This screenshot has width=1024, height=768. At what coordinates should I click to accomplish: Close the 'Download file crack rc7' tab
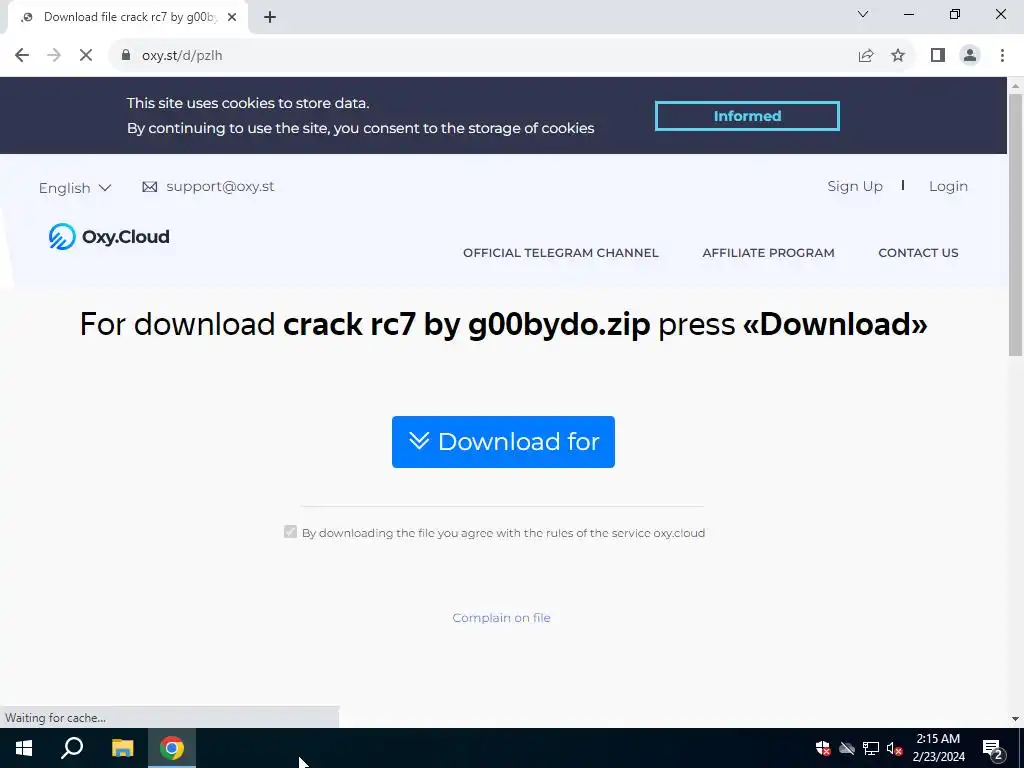click(x=232, y=18)
